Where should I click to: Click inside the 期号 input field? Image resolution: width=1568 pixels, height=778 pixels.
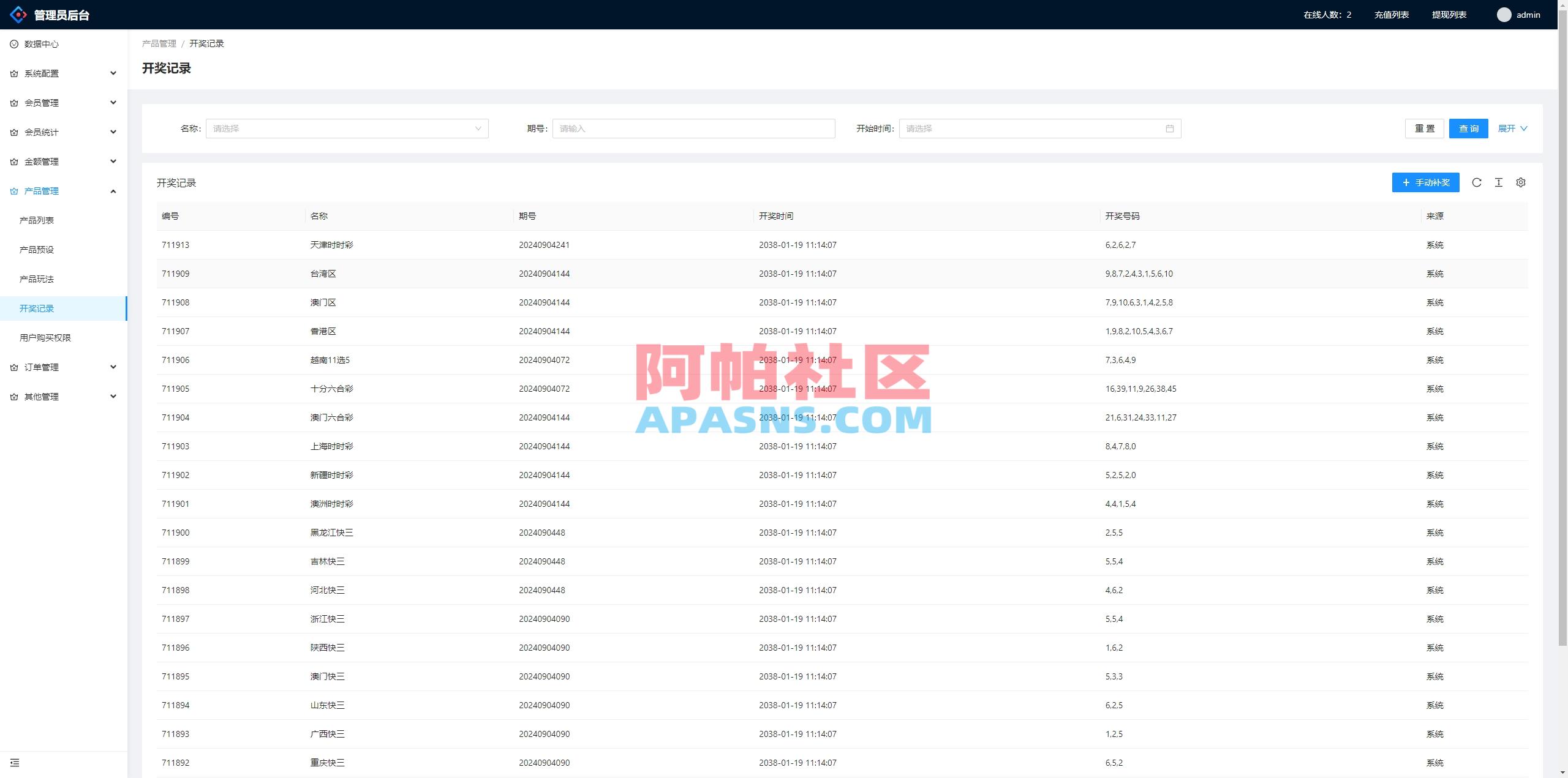click(x=693, y=129)
